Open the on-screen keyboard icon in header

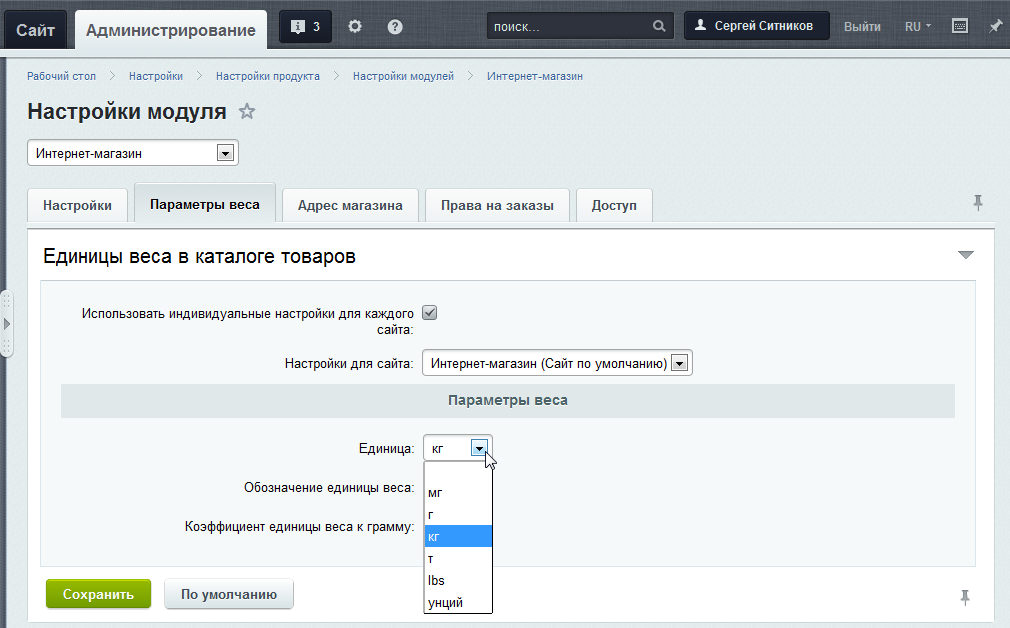(960, 26)
